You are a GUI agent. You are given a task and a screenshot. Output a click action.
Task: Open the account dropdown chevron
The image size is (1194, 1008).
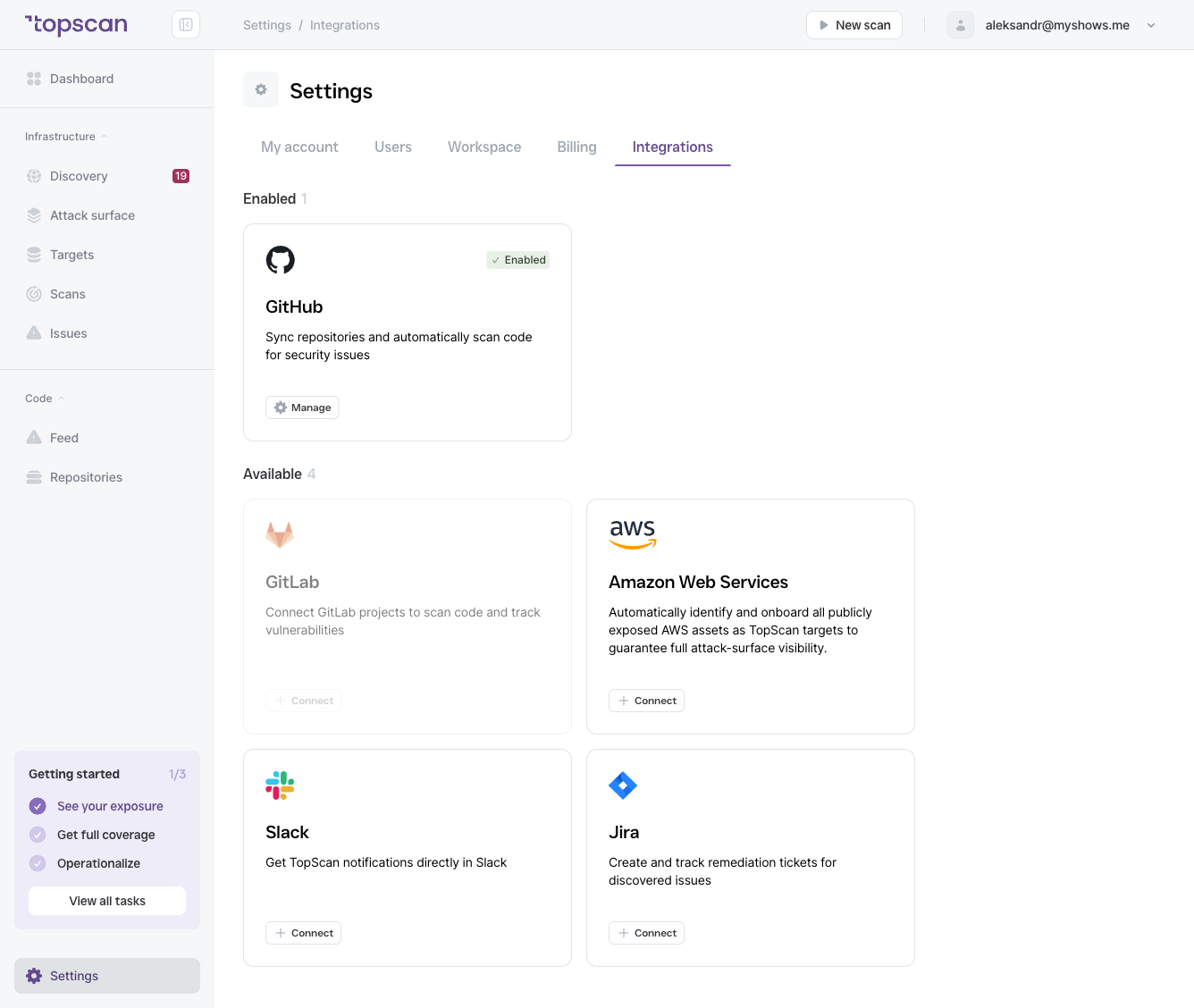click(x=1151, y=25)
